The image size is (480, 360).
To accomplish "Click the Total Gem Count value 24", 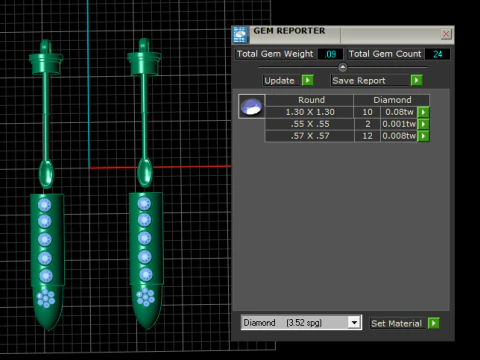I will point(437,54).
